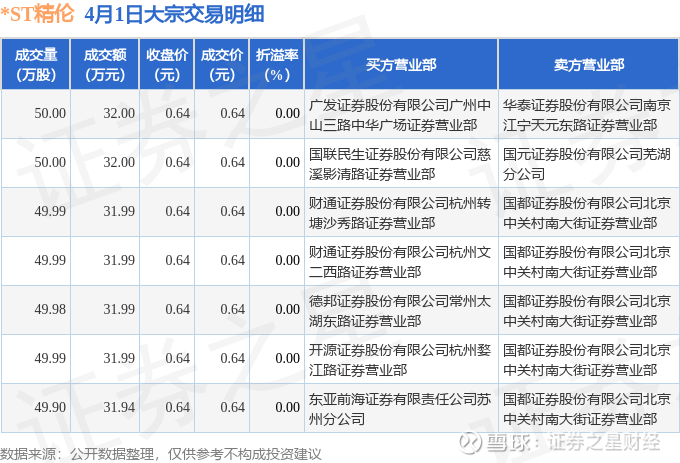Click buyer cell 财通证券杭州转塘沙秀路营业部

click(400, 213)
